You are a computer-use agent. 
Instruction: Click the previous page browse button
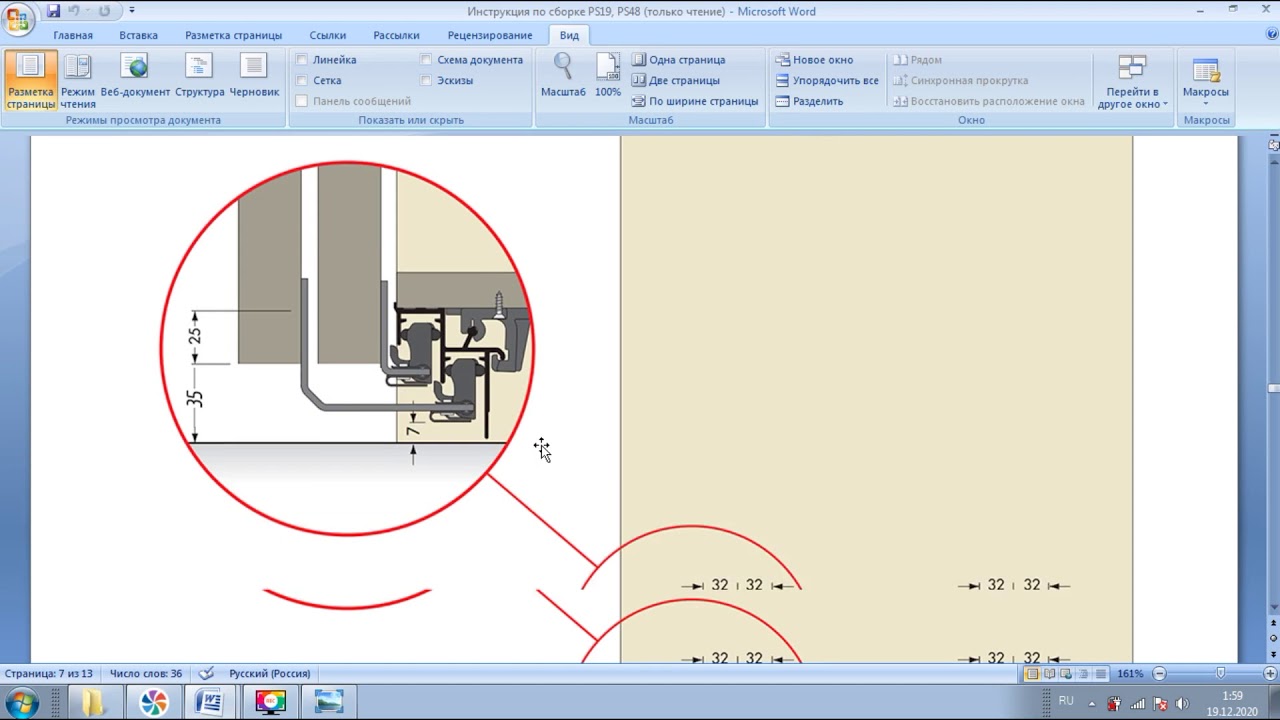coord(1273,624)
